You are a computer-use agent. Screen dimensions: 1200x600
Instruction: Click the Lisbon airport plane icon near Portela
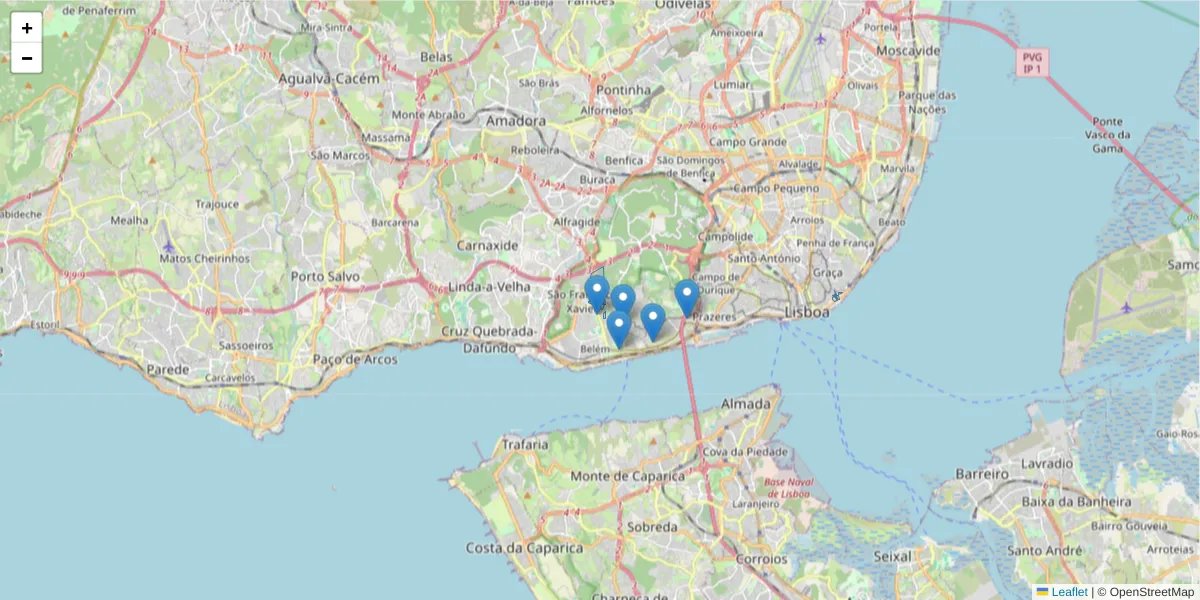[821, 39]
